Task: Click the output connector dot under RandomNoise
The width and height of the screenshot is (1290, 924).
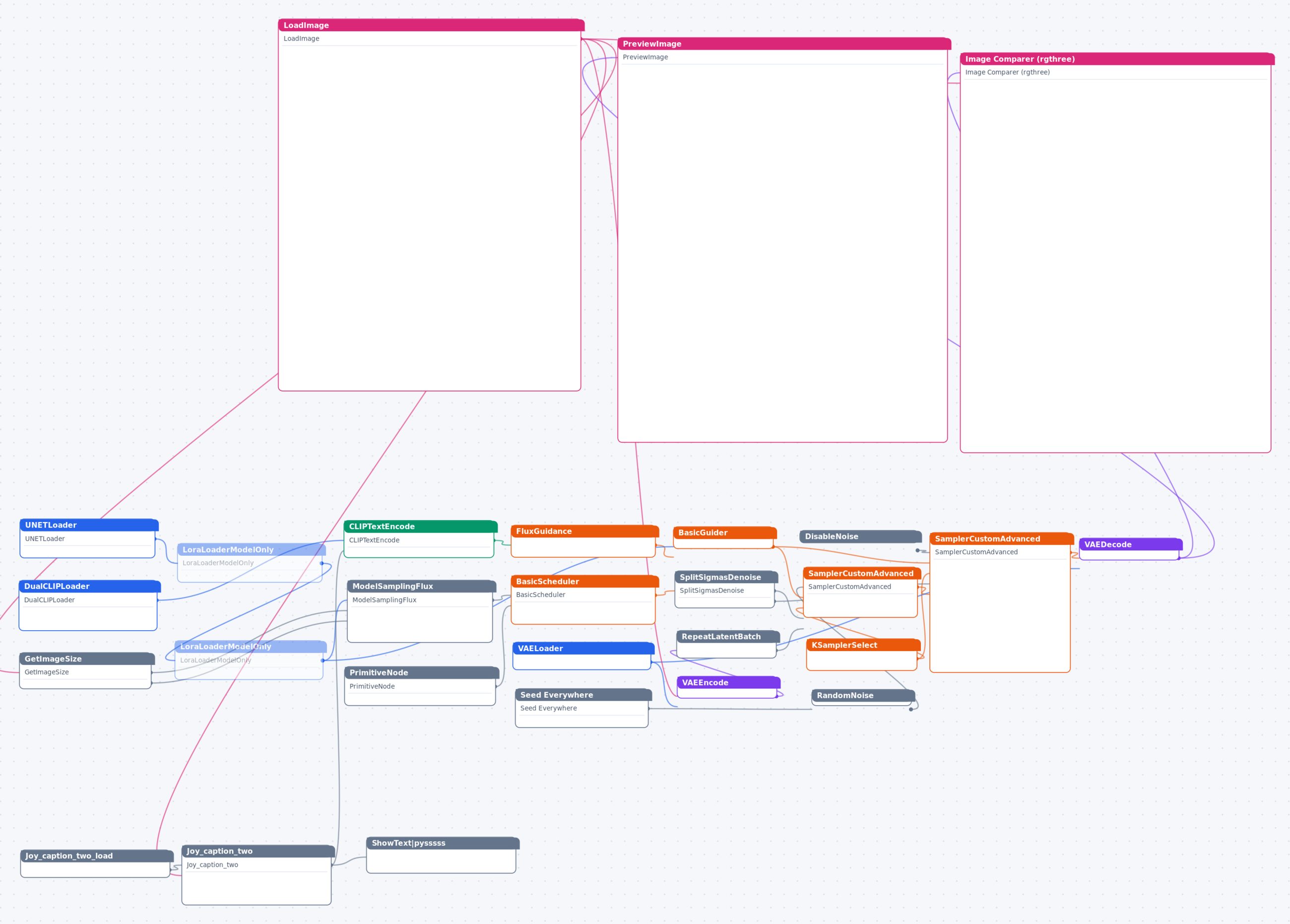Action: point(910,709)
